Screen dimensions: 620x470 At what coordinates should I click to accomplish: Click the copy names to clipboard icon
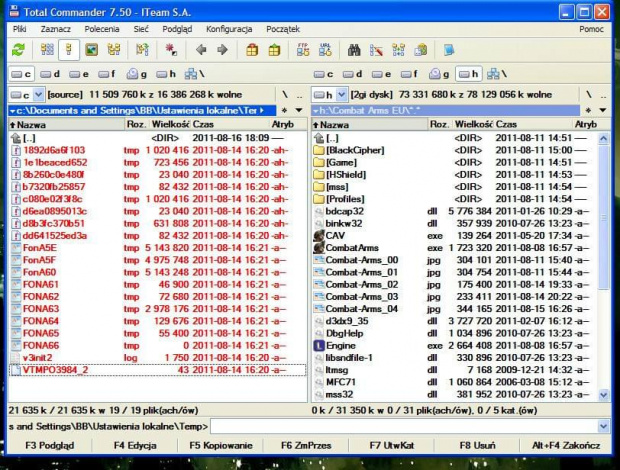pos(421,50)
